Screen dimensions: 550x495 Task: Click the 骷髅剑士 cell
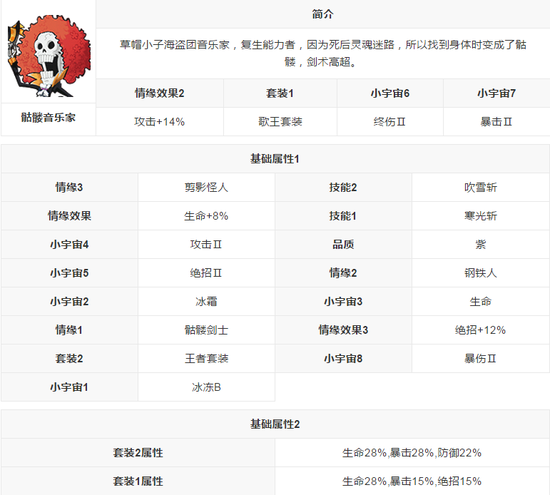pyautogui.click(x=207, y=330)
